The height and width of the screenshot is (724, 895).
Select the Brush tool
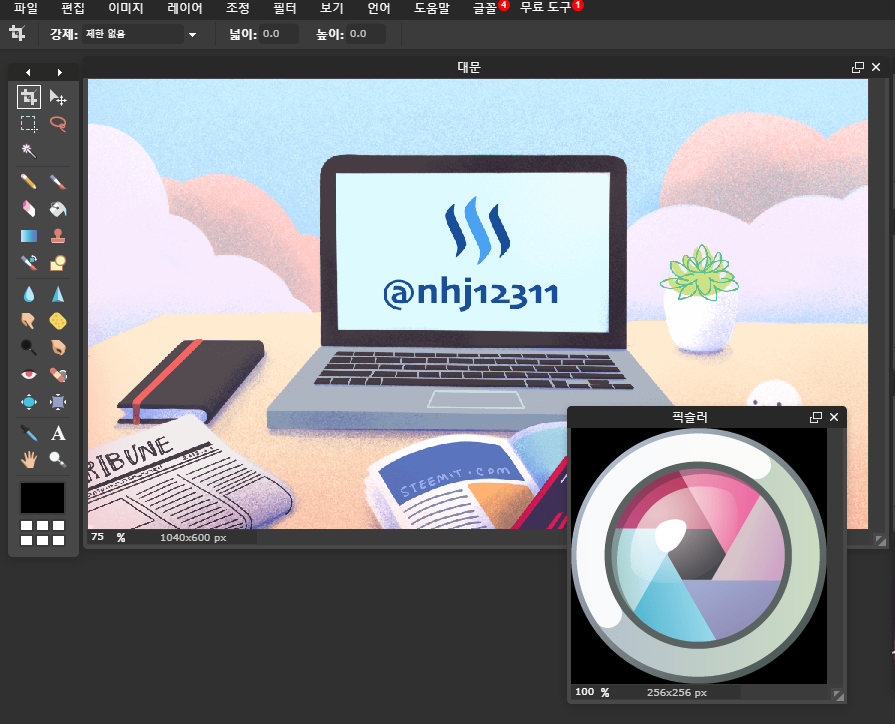pyautogui.click(x=58, y=182)
